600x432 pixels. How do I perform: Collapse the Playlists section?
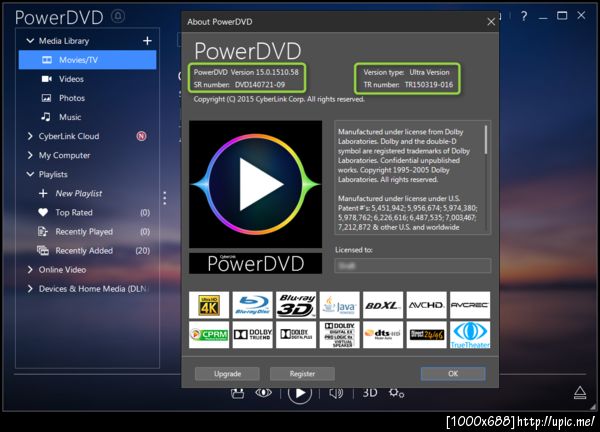30,174
